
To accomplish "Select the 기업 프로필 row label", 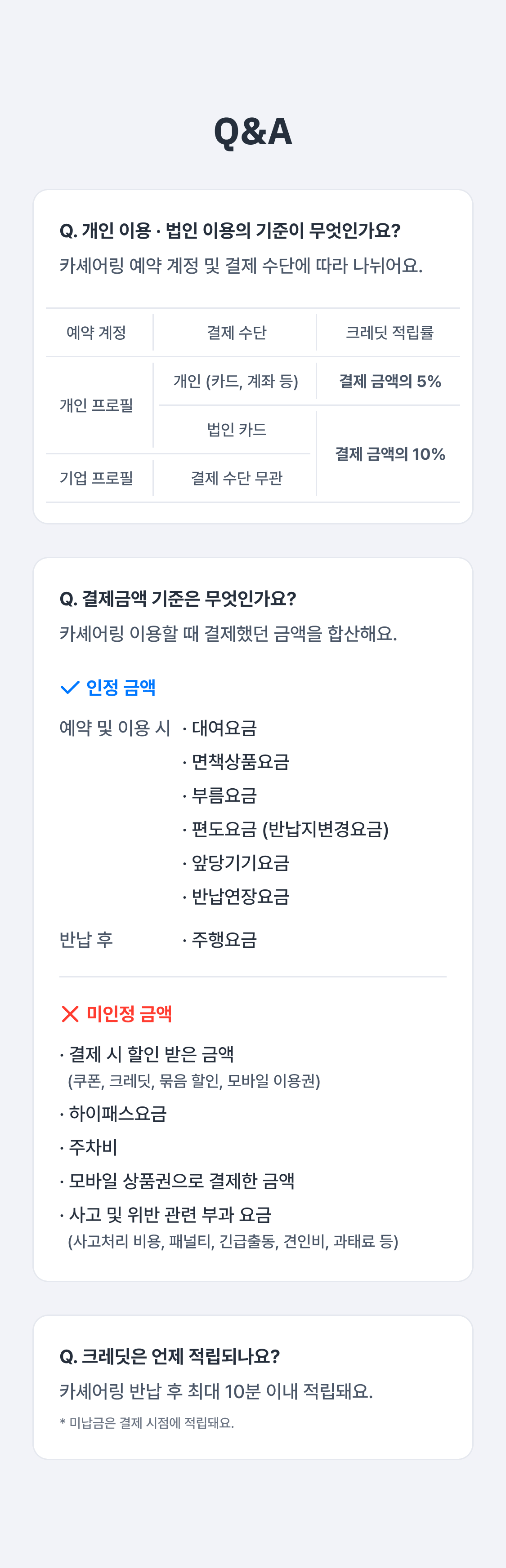I will [x=96, y=479].
